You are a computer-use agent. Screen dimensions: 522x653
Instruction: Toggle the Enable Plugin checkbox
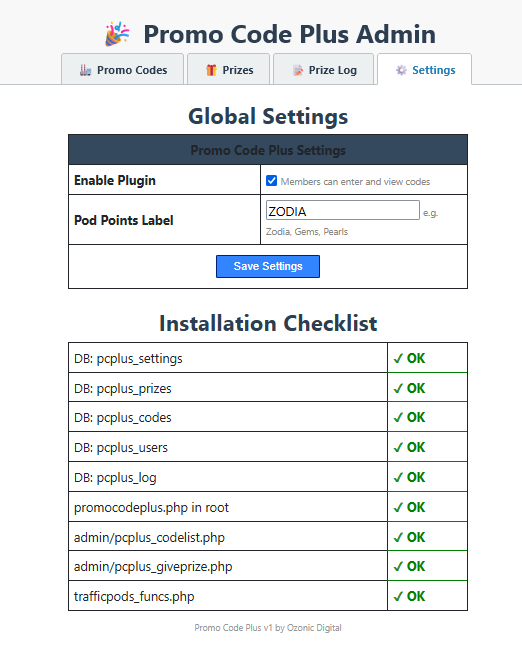pos(271,181)
